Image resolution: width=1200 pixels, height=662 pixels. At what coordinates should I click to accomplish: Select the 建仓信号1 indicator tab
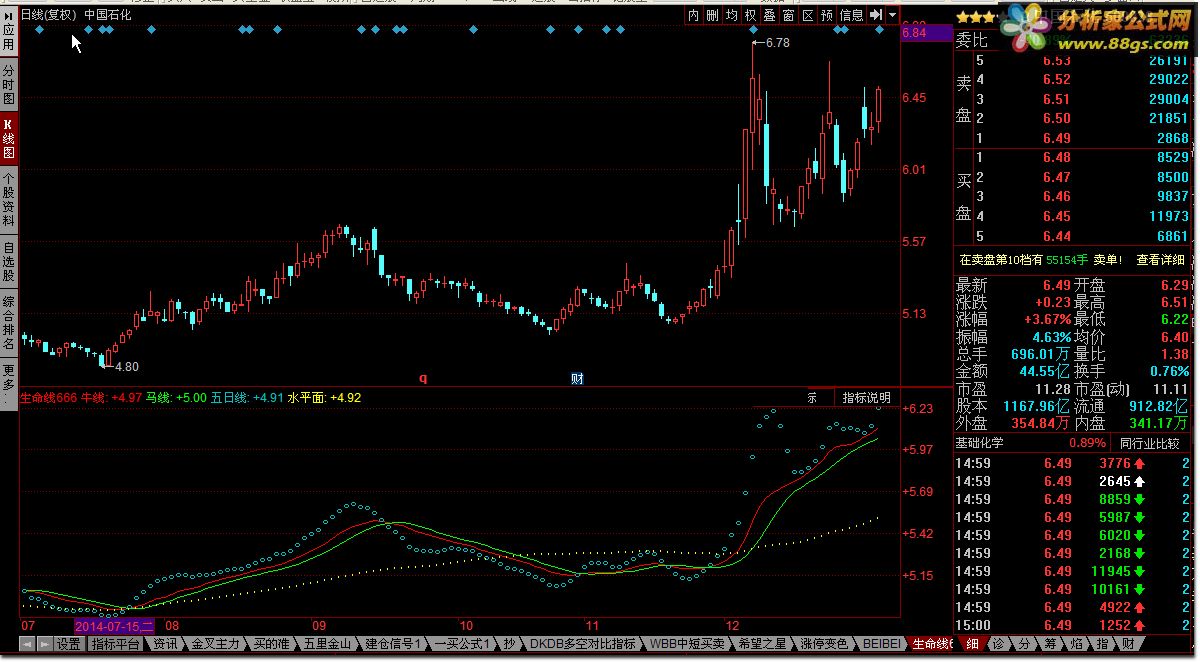394,644
